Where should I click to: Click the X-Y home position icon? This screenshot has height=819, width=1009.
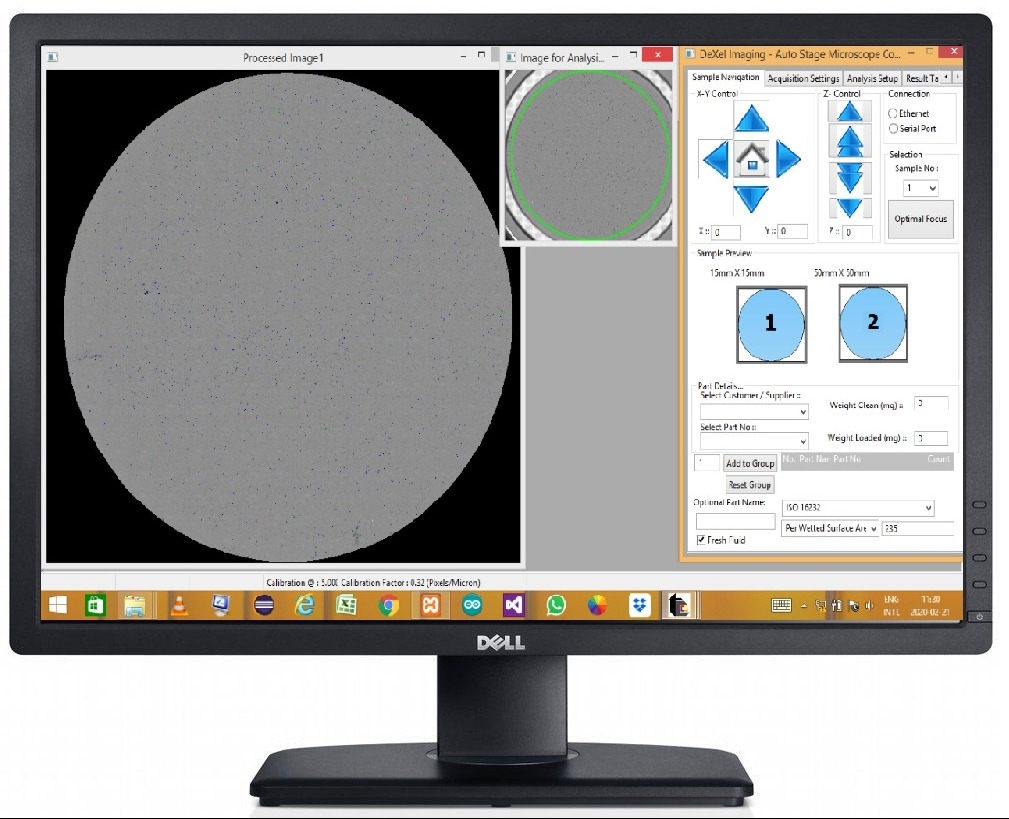[x=751, y=159]
